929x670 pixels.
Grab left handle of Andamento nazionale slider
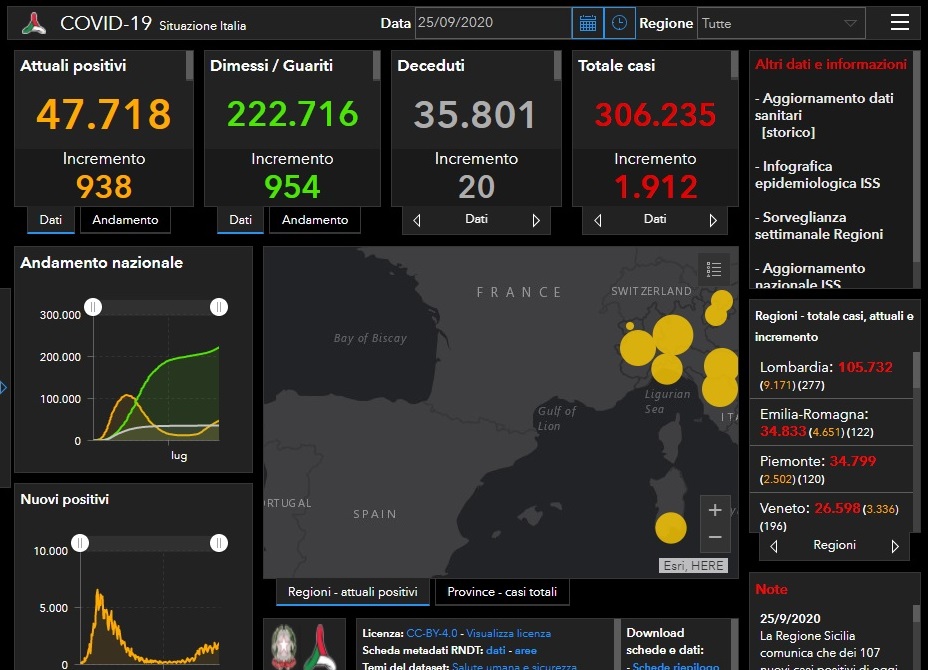(x=93, y=307)
